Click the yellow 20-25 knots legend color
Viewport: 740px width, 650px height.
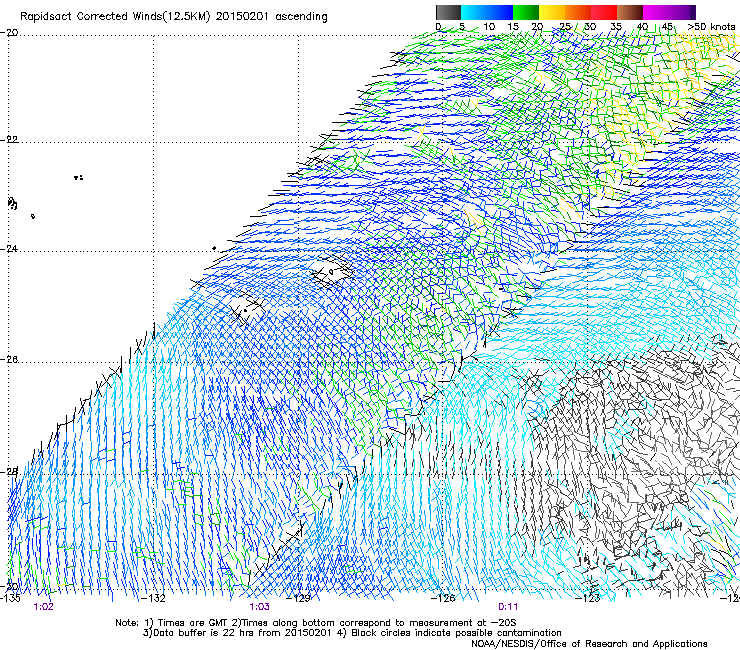coord(552,12)
